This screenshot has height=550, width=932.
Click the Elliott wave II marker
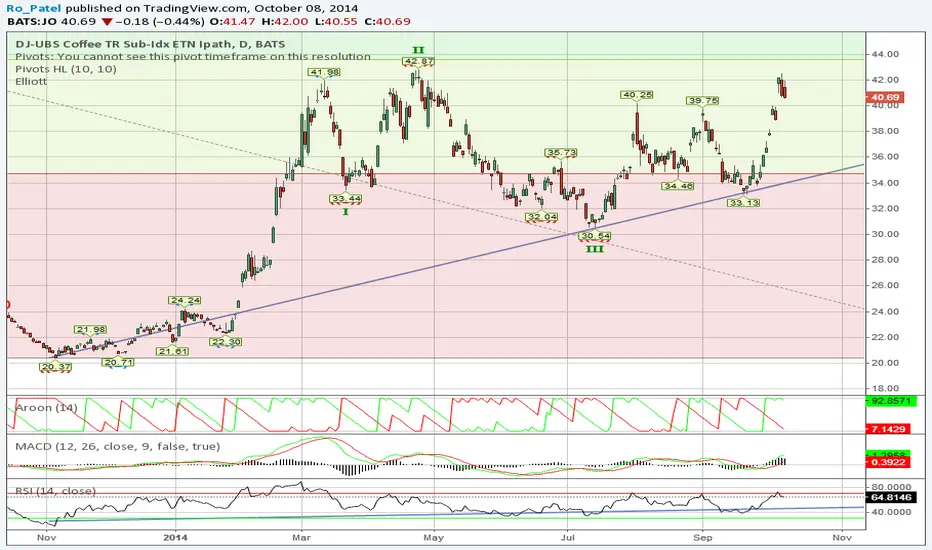click(x=418, y=51)
